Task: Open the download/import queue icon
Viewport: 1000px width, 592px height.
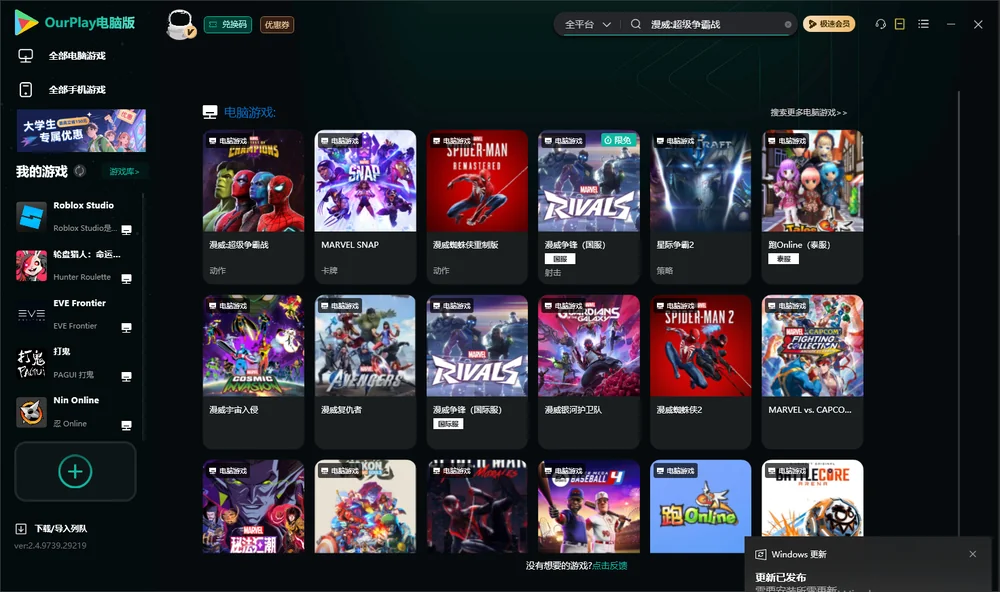Action: pyautogui.click(x=21, y=528)
